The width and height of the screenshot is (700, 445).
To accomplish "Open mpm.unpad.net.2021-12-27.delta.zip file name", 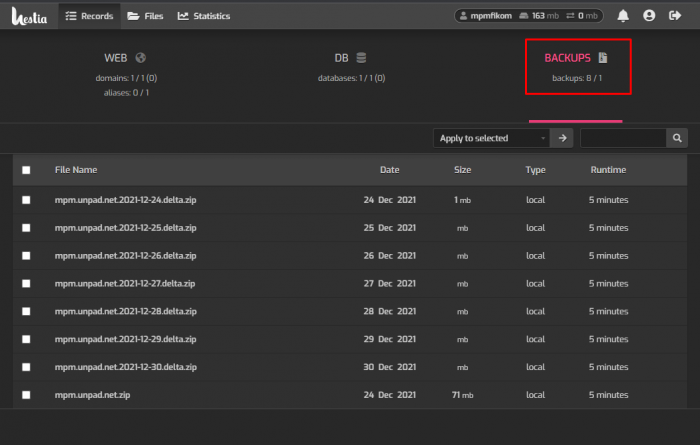I will click(125, 283).
